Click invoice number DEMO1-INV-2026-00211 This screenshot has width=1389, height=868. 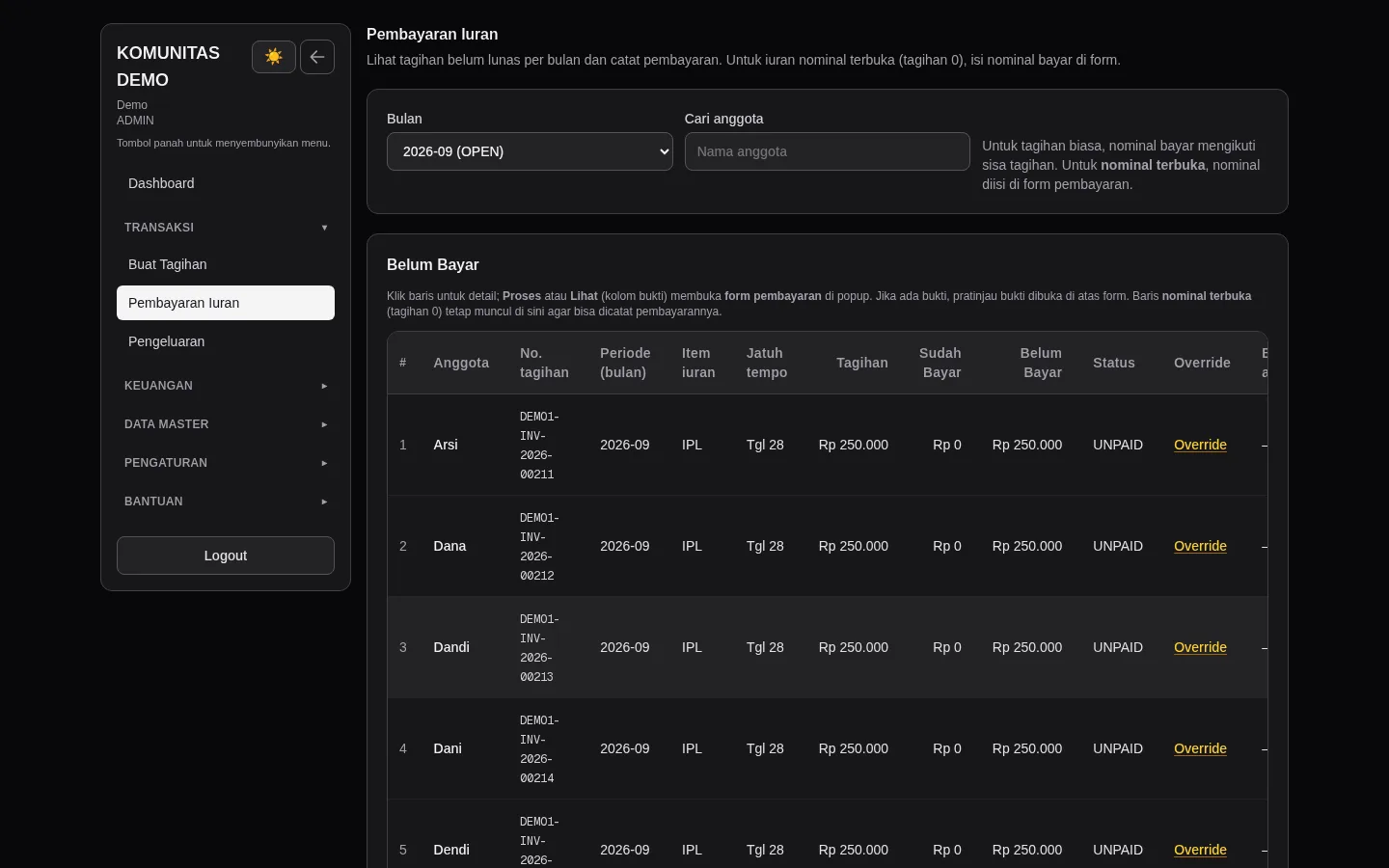[x=539, y=446]
